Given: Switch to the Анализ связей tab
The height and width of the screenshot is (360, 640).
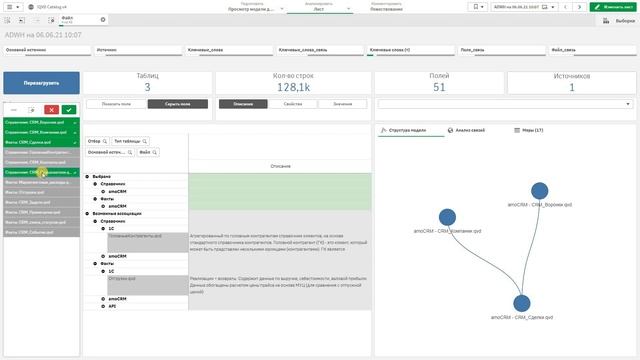Looking at the screenshot, I should click(466, 130).
